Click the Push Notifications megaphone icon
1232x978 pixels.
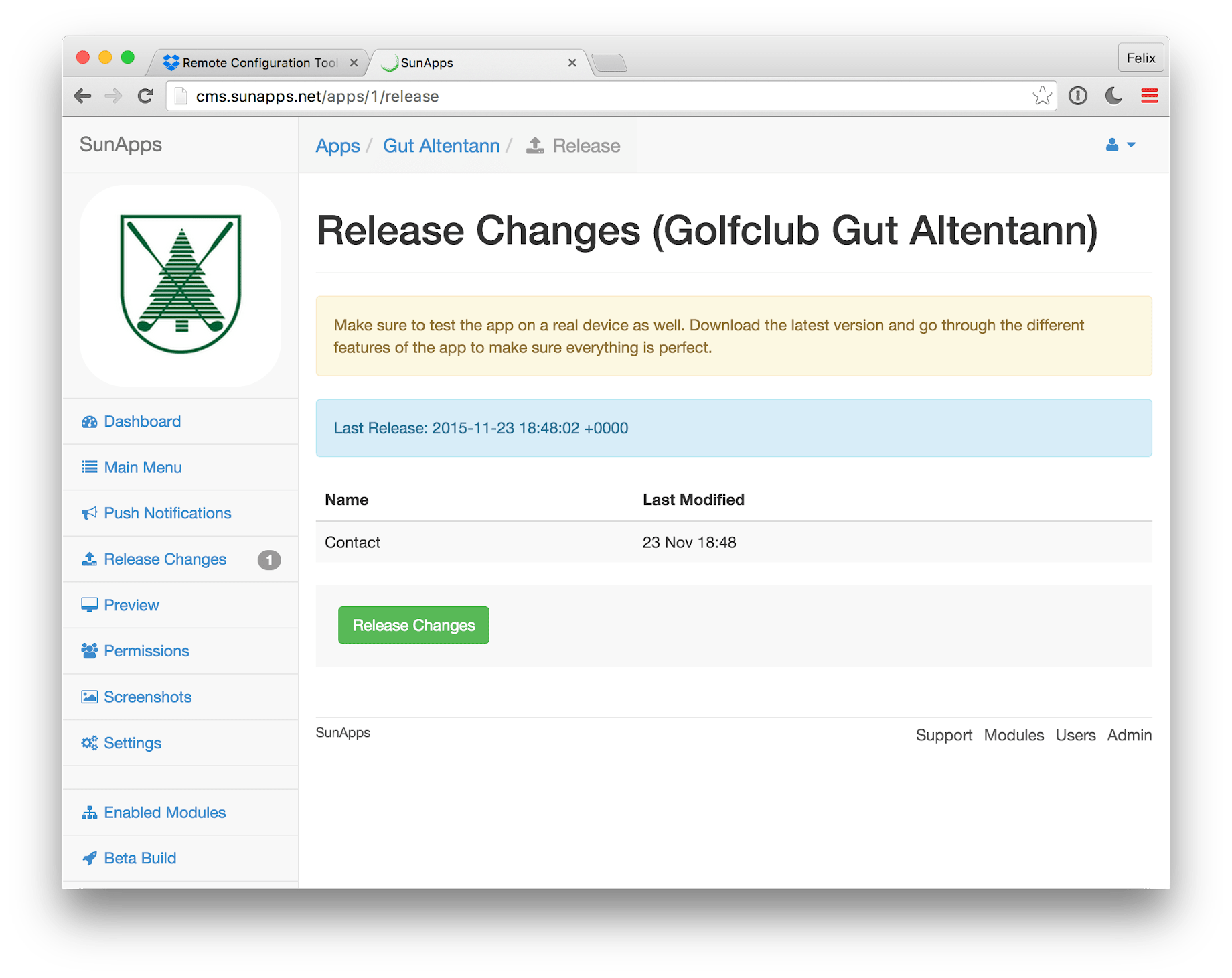pyautogui.click(x=89, y=513)
